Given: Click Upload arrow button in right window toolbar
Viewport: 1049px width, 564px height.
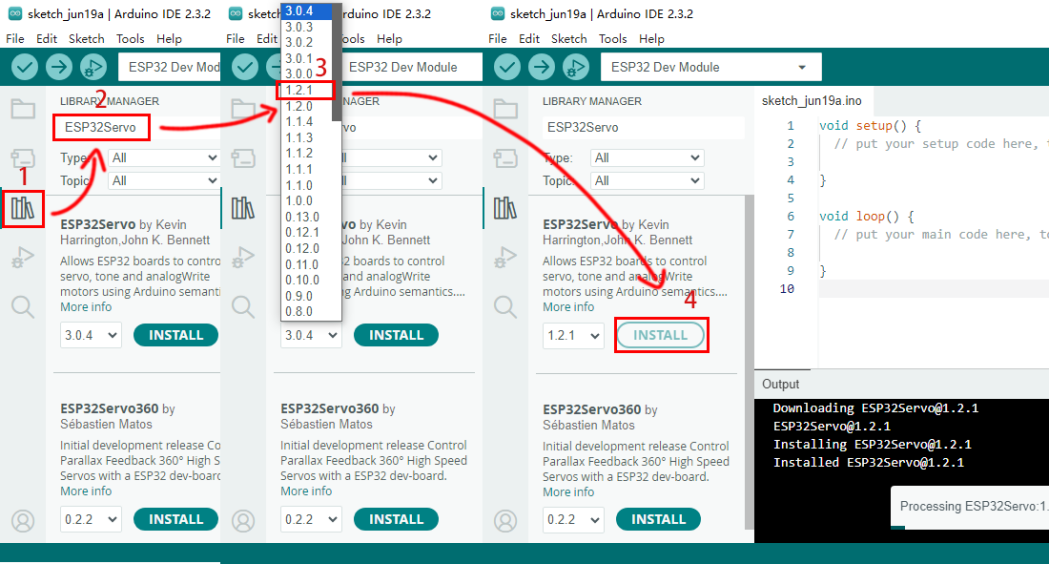Looking at the screenshot, I should coord(541,67).
